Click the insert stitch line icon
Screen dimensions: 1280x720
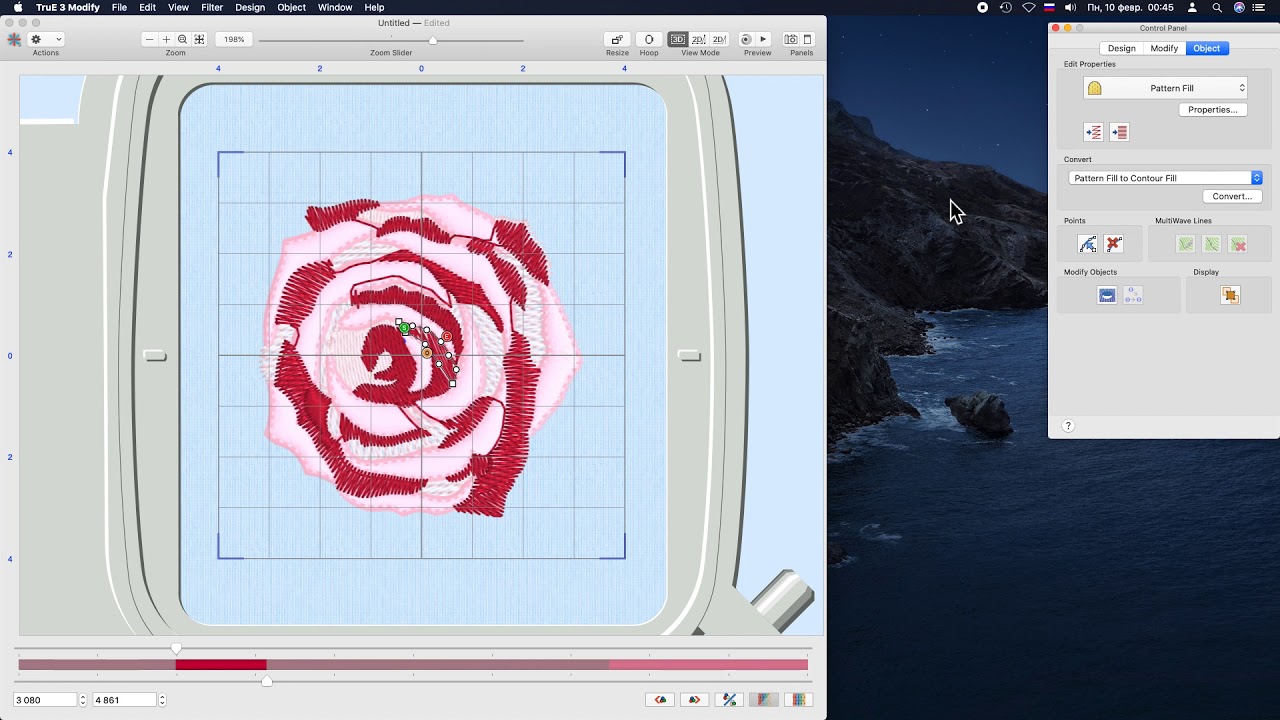pyautogui.click(x=1094, y=132)
